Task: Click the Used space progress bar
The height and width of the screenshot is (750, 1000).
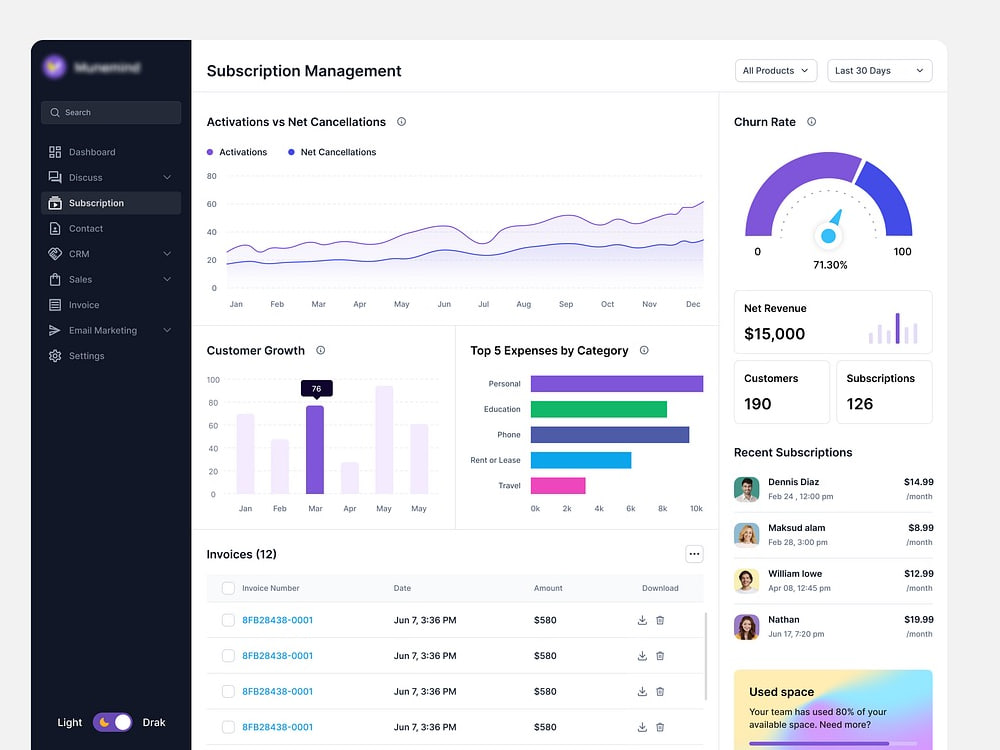Action: point(833,744)
